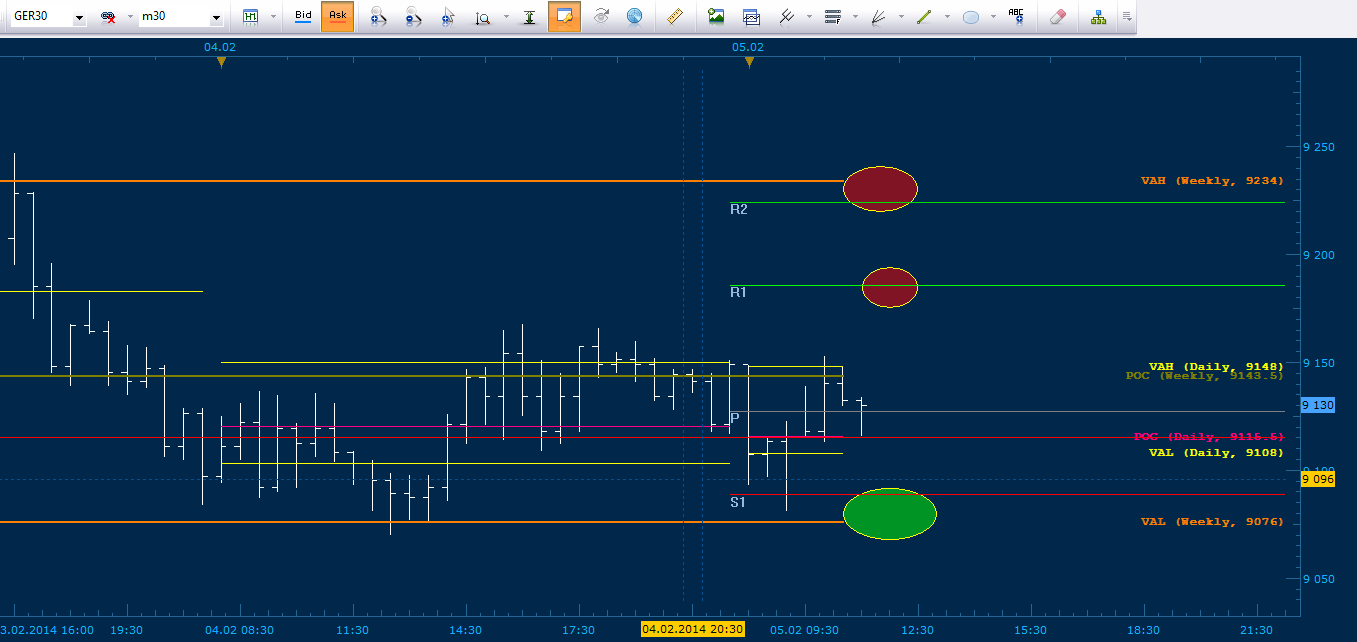The image size is (1357, 642).
Task: Click the zoom out magnifier icon
Action: click(x=413, y=17)
